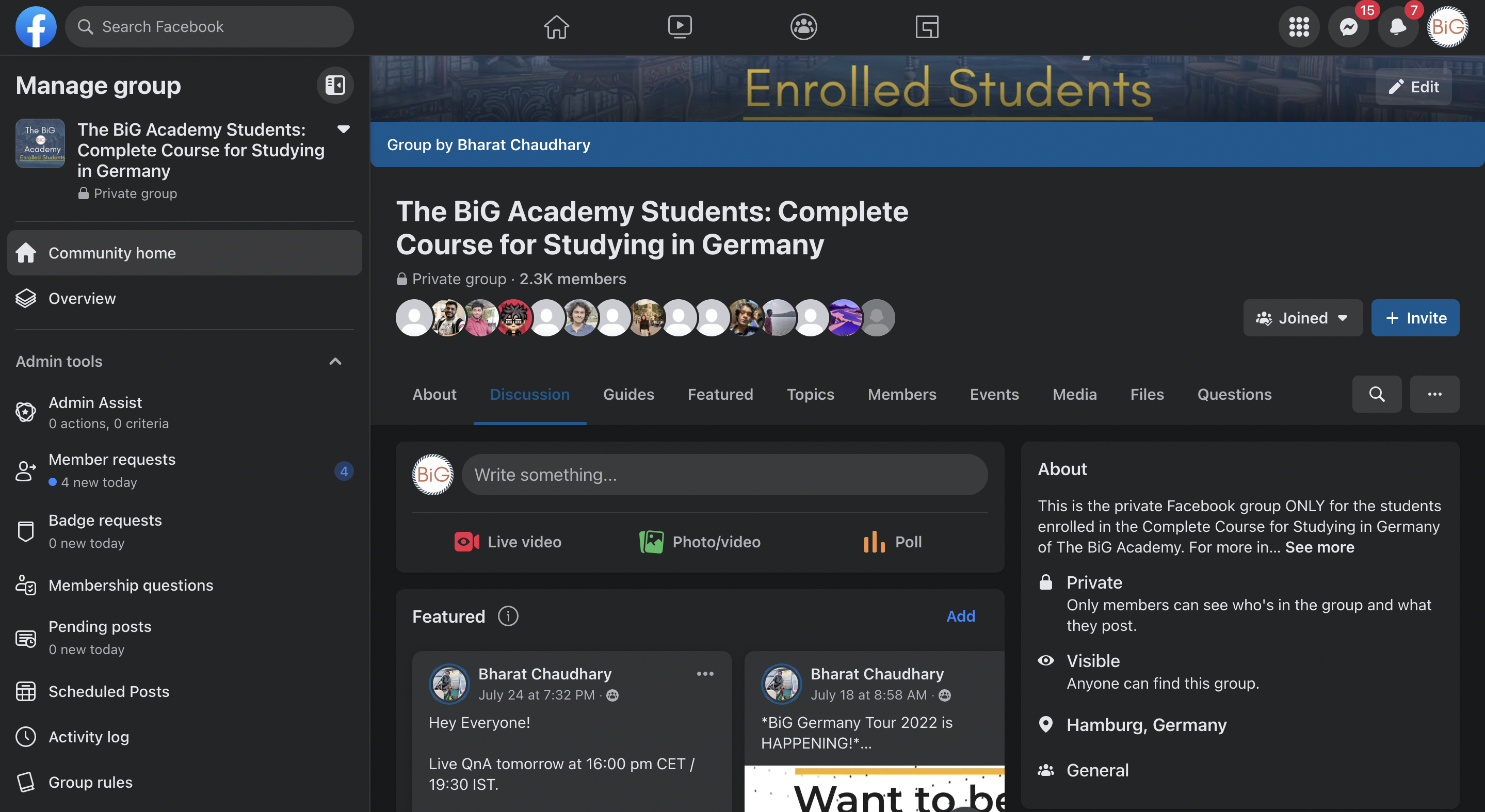1485x812 pixels.
Task: Open the Featured tab
Action: (720, 394)
